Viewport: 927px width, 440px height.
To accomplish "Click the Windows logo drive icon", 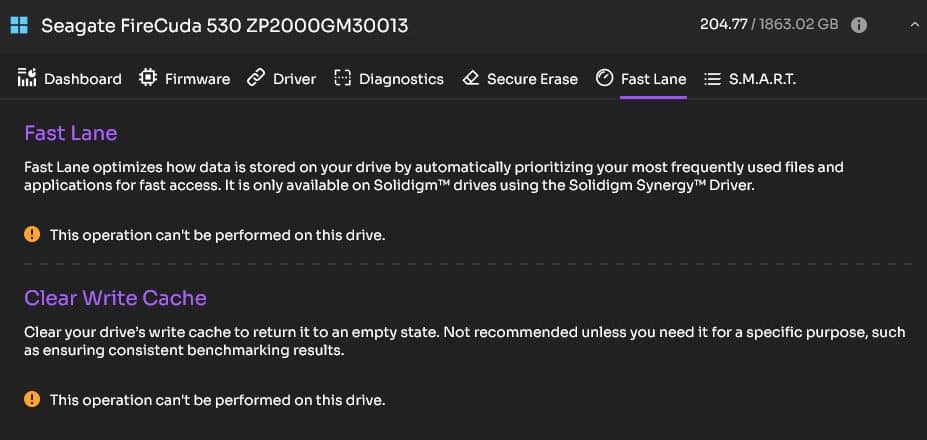I will coord(19,25).
